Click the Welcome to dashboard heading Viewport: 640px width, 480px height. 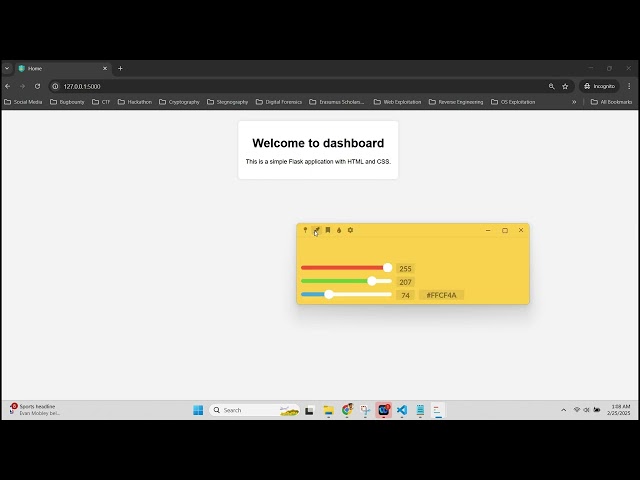click(318, 143)
